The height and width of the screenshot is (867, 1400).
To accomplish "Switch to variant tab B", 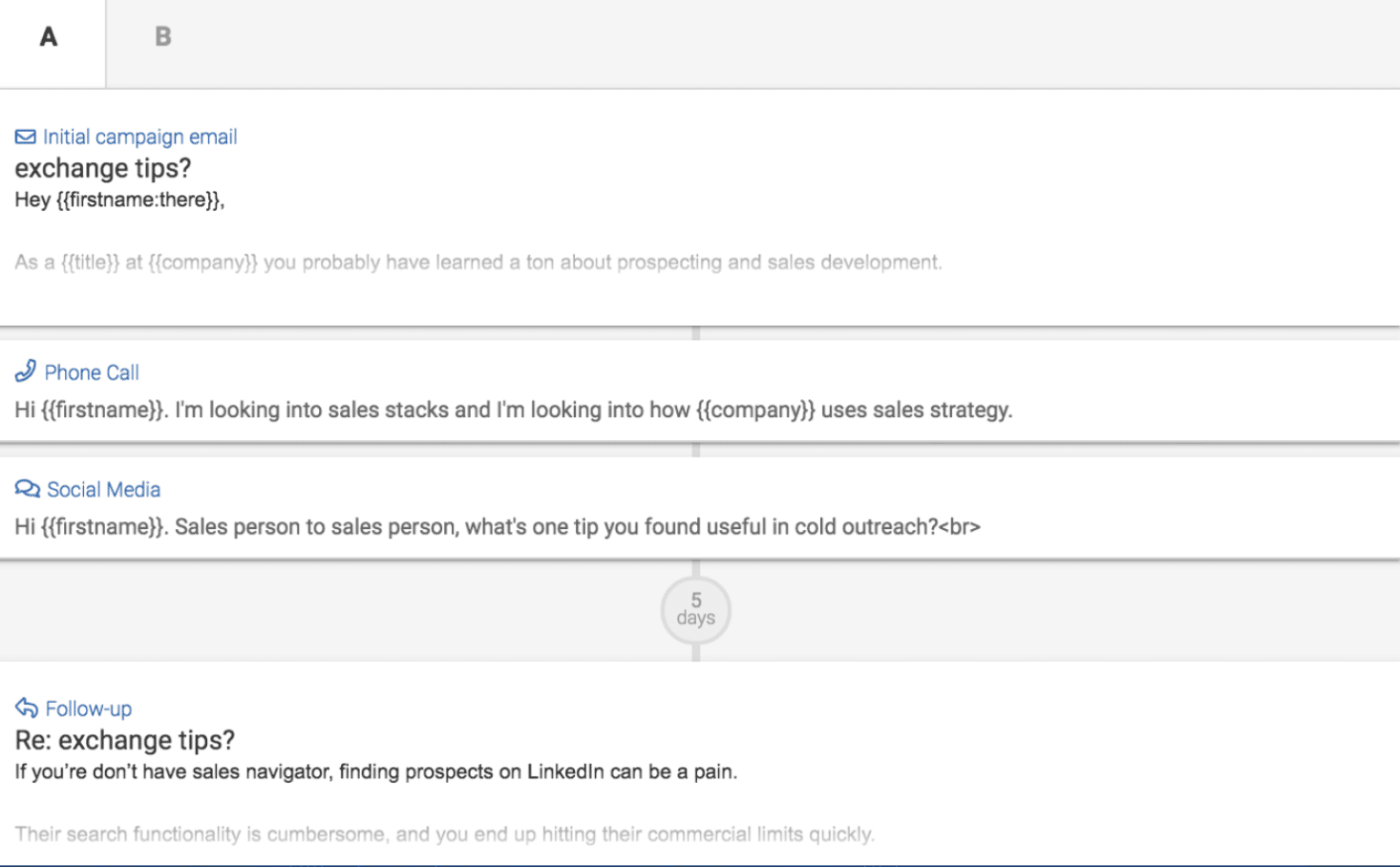I will pos(163,38).
